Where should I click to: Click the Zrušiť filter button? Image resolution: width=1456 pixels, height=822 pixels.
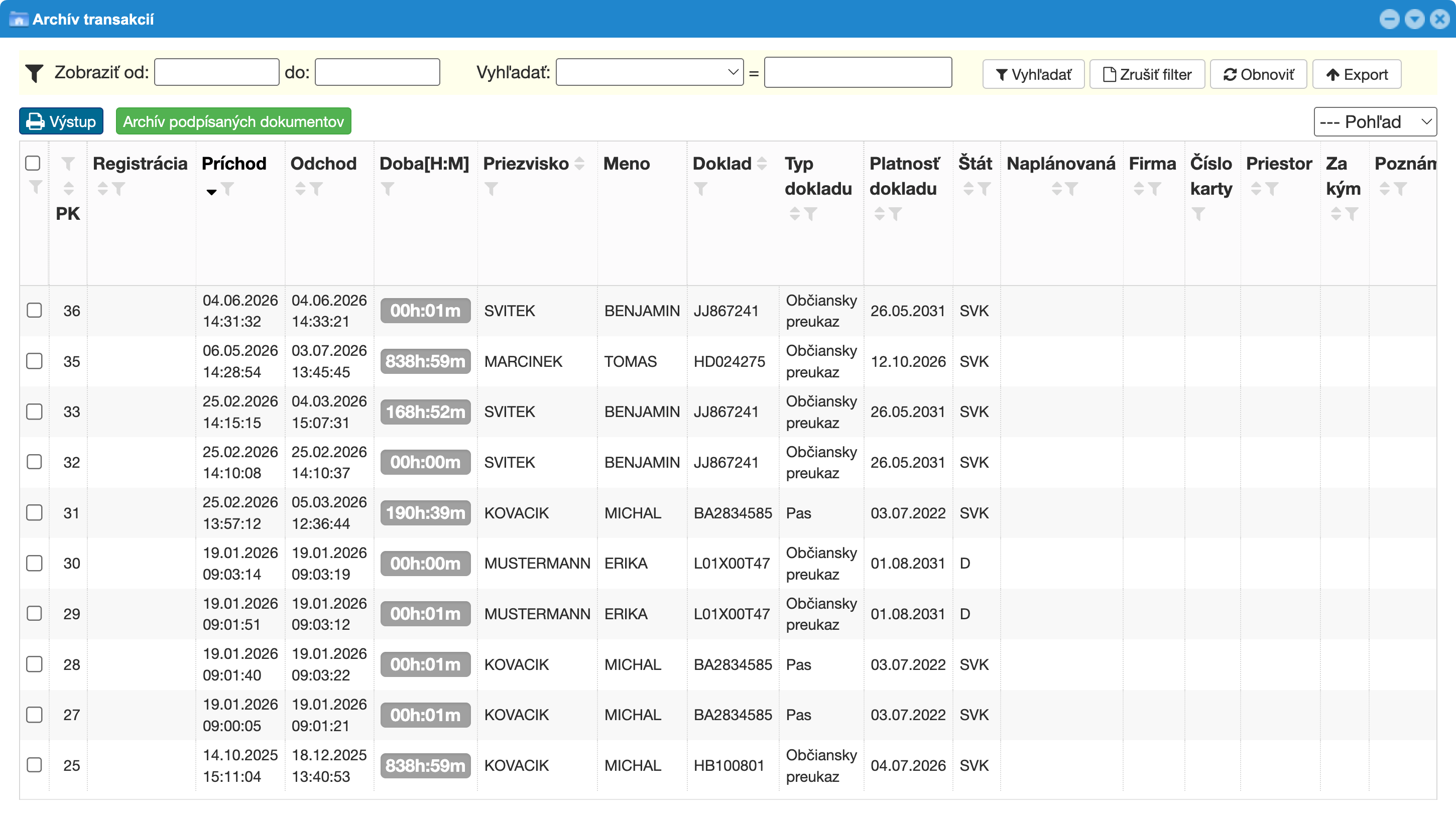coord(1147,75)
